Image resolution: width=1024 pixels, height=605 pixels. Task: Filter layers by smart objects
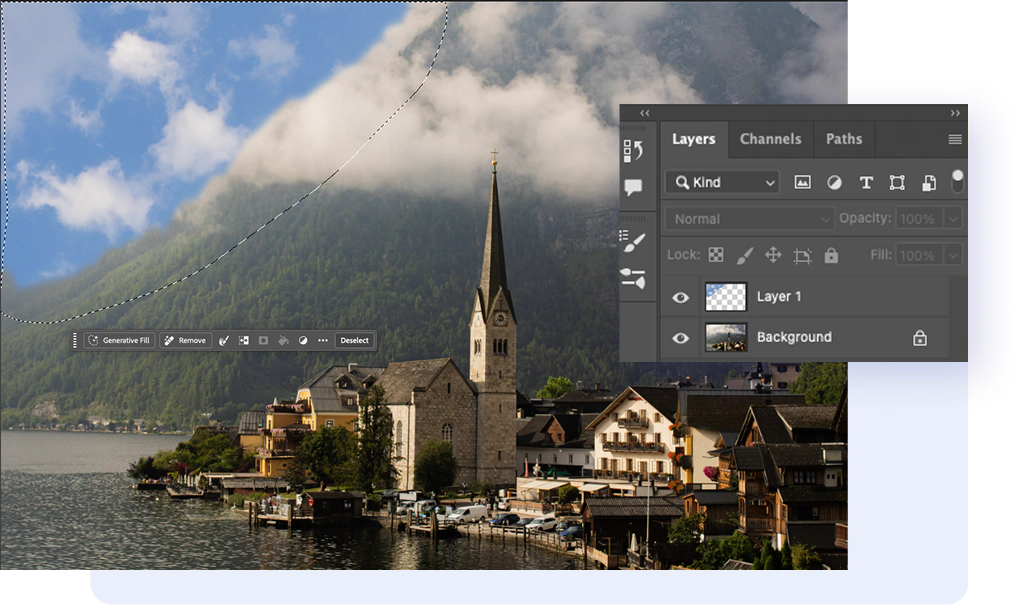tap(928, 182)
